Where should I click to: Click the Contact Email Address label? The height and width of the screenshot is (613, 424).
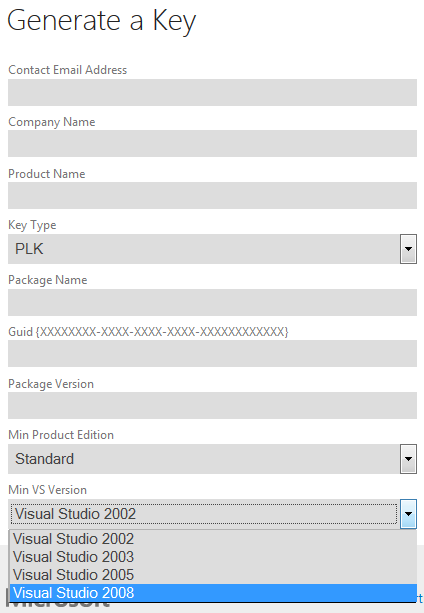point(68,70)
